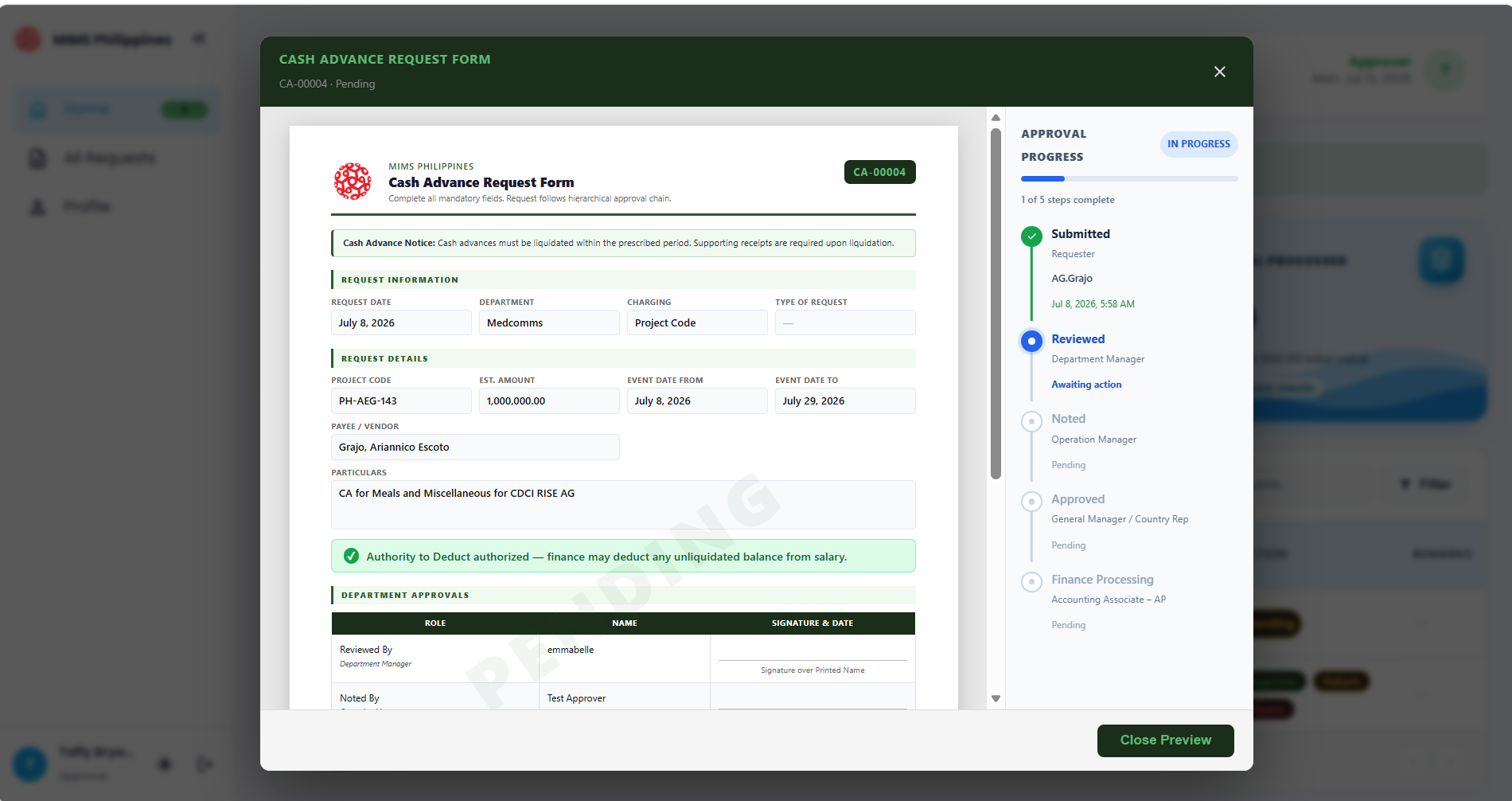
Task: Click the Event Date From field
Action: point(697,400)
